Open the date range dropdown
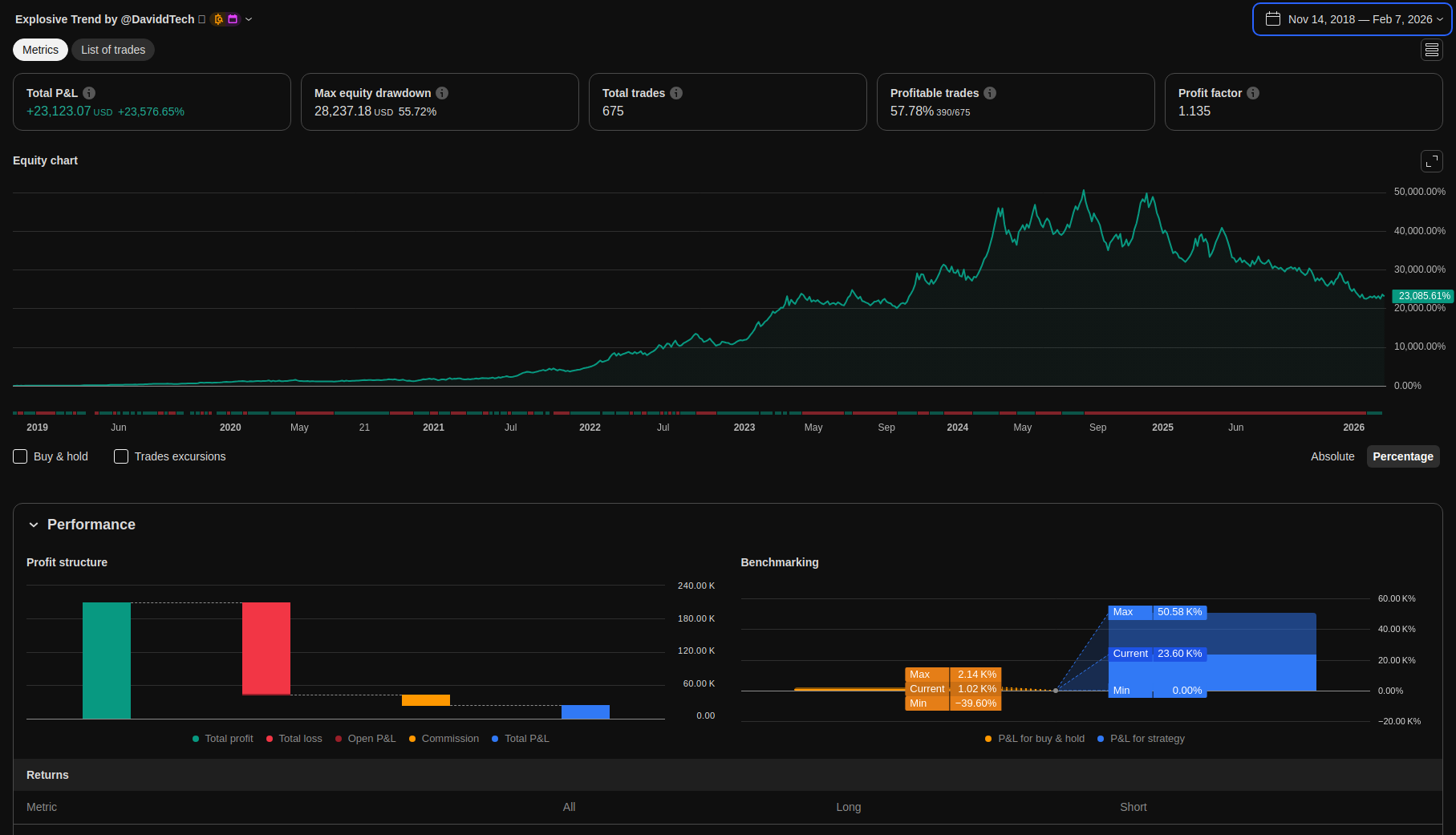Screen dimensions: 1456x835 (1353, 19)
